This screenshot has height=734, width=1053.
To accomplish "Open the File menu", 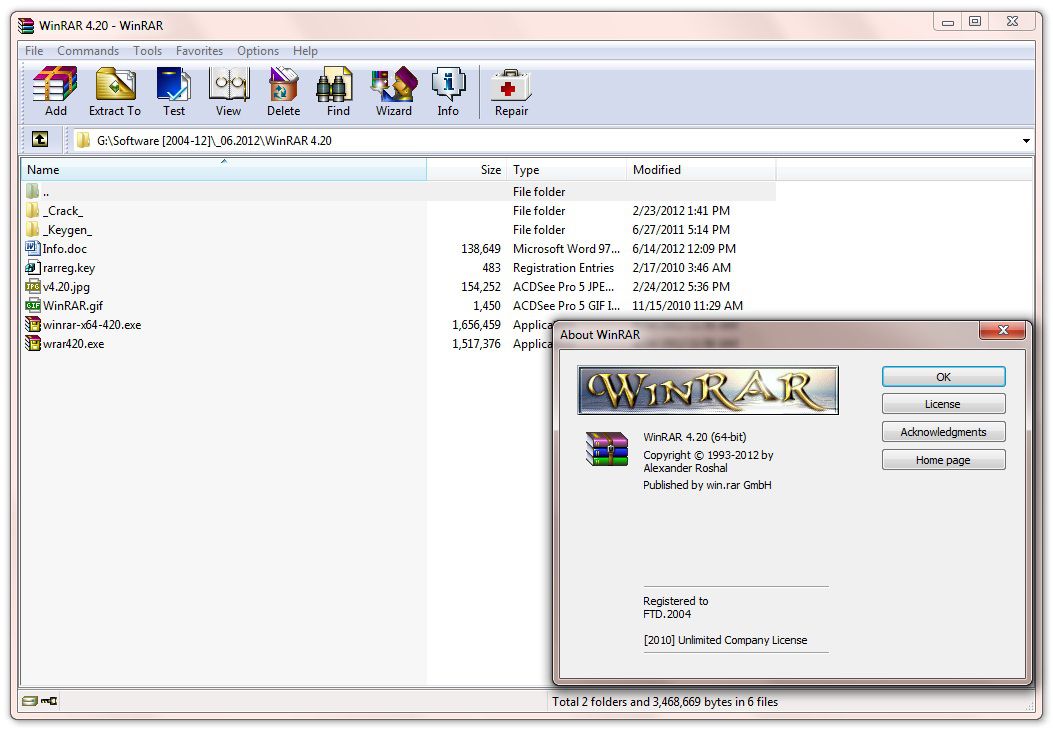I will 34,50.
